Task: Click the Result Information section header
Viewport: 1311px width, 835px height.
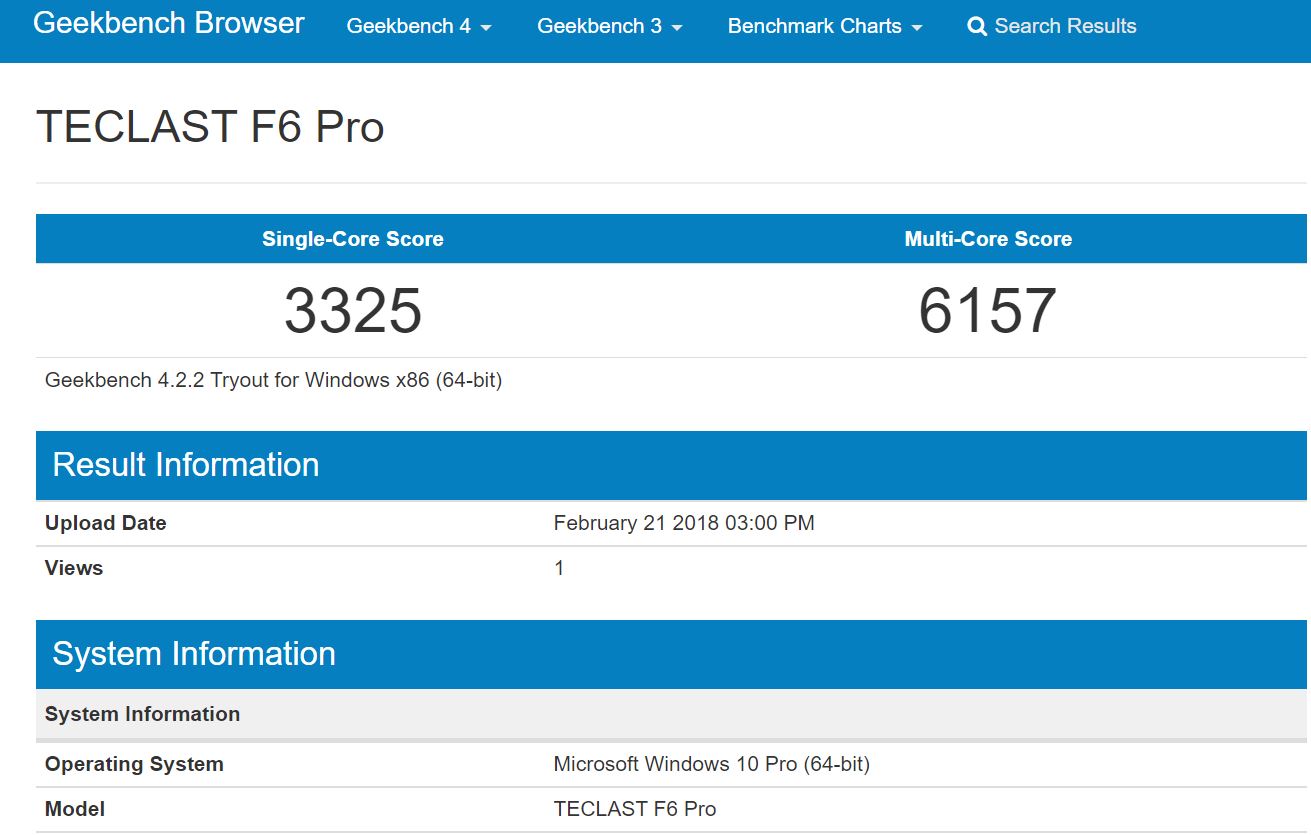Action: (671, 465)
